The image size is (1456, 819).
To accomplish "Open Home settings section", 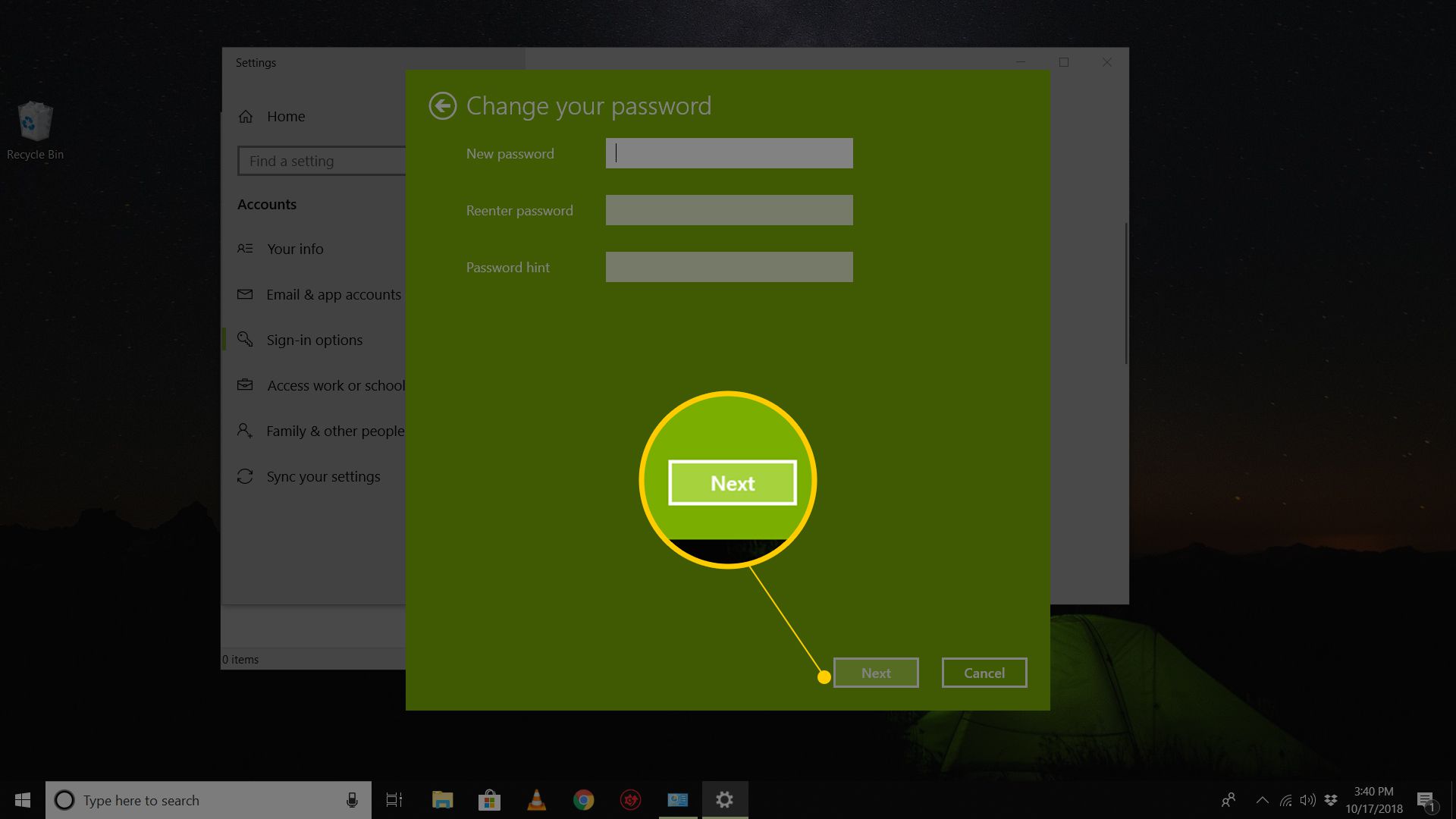I will [284, 115].
